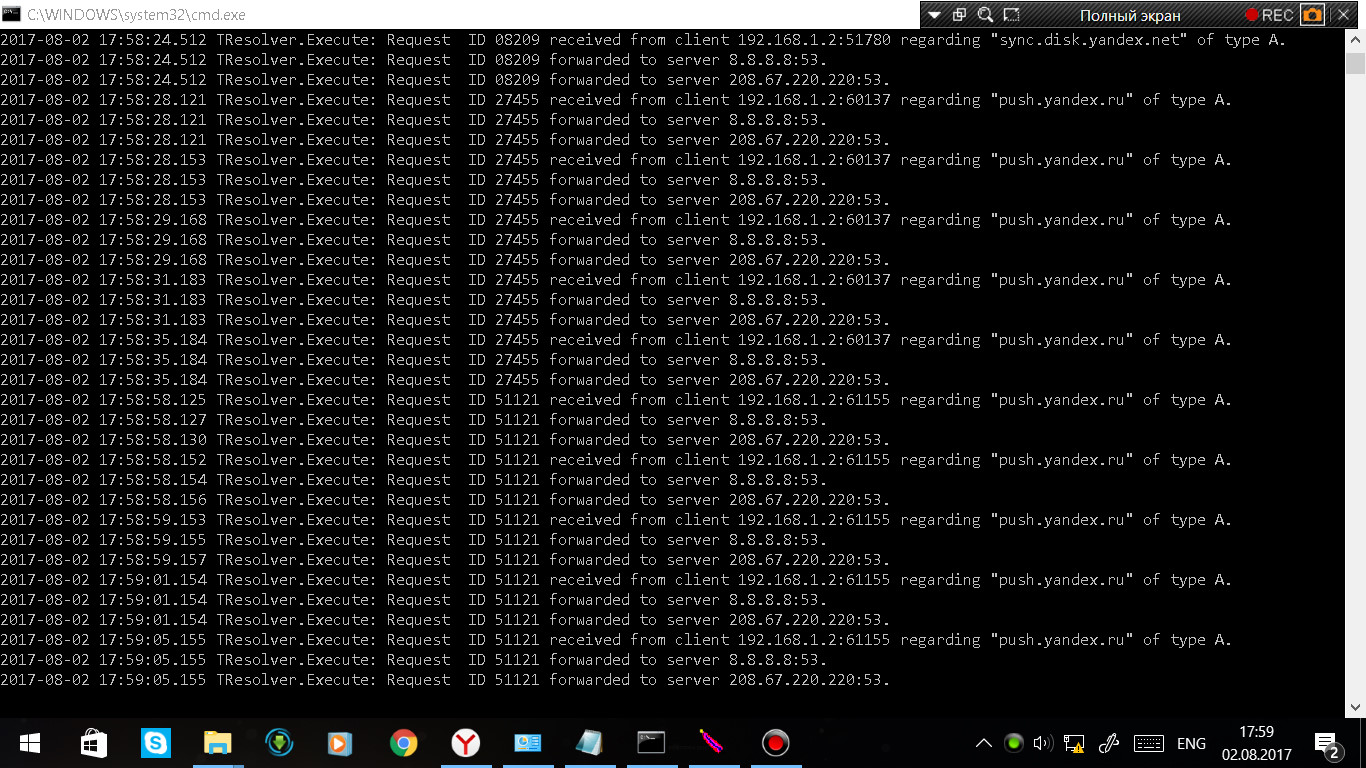Open the volume control in system tray
The width and height of the screenshot is (1366, 768).
pyautogui.click(x=1043, y=743)
